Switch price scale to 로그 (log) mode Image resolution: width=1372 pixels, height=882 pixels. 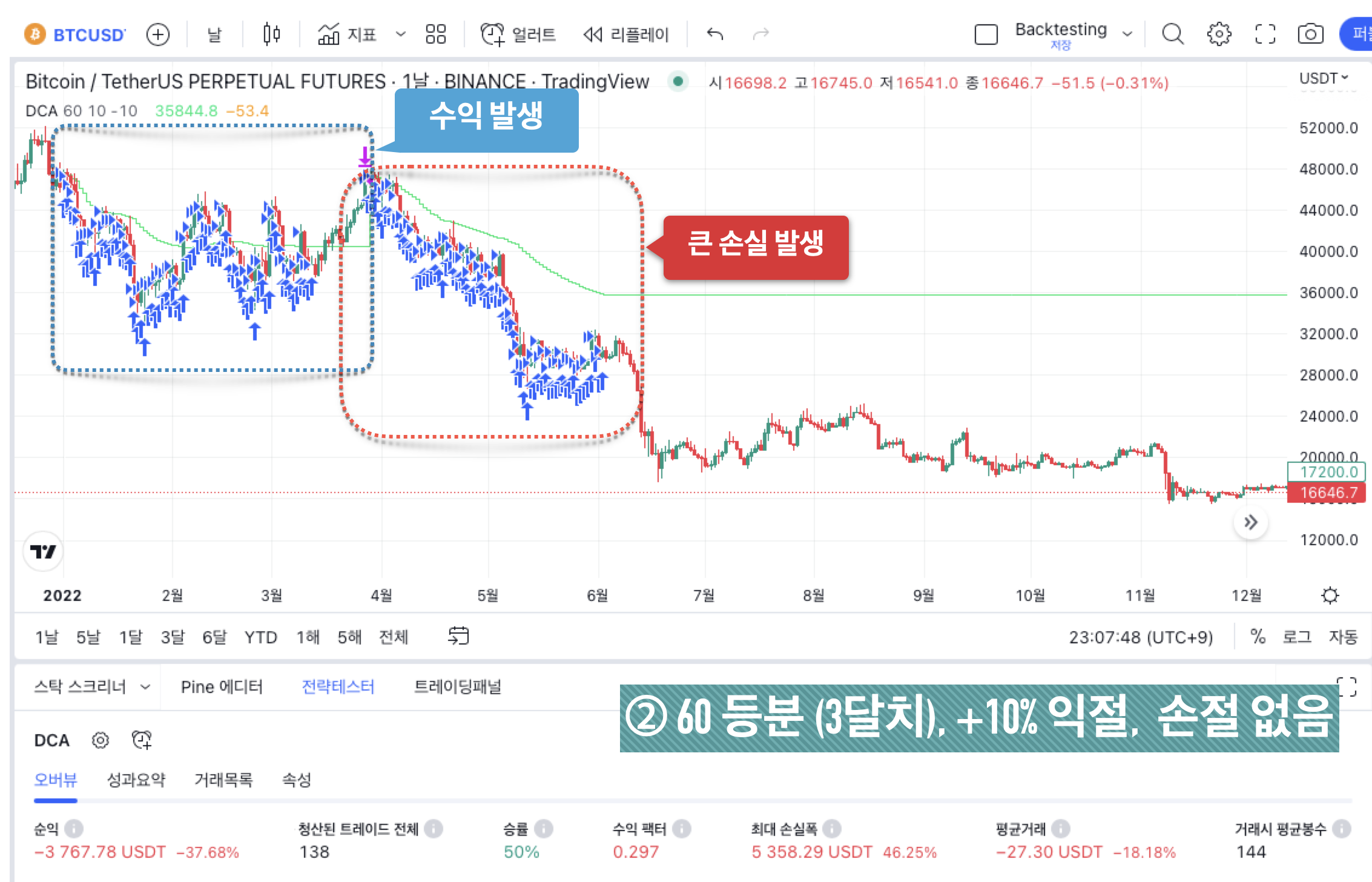pos(1298,637)
